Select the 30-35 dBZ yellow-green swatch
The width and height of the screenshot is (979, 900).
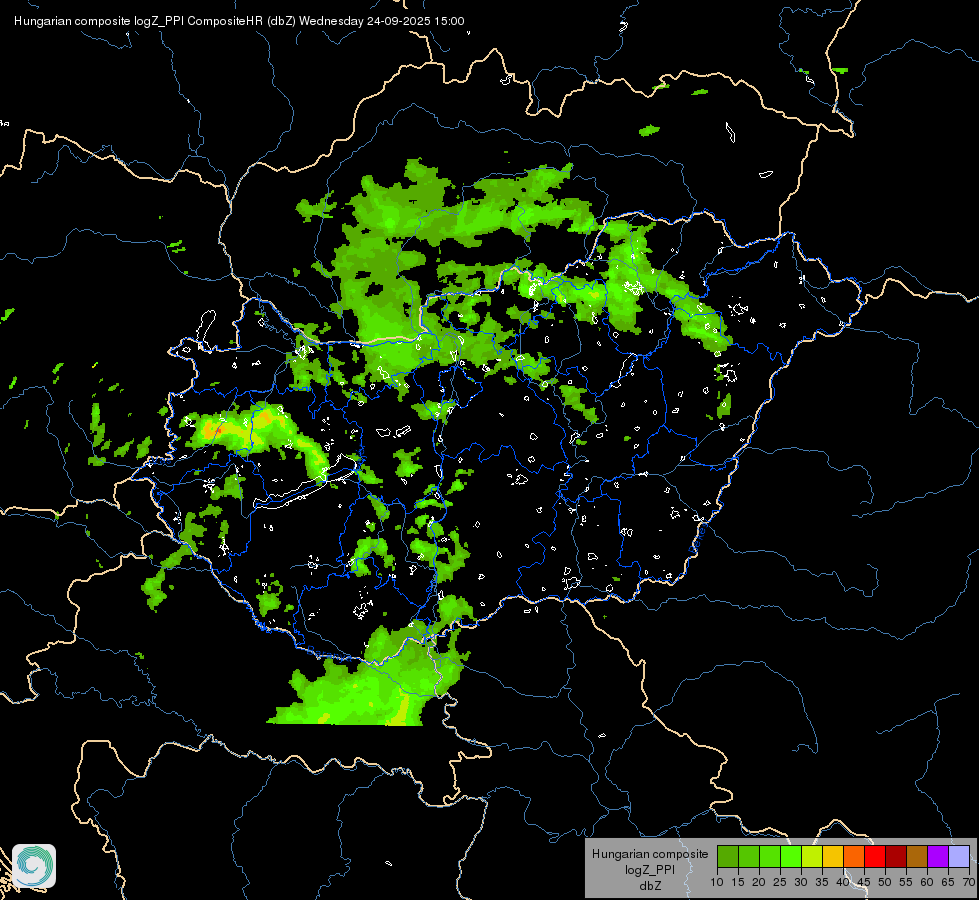coord(812,857)
